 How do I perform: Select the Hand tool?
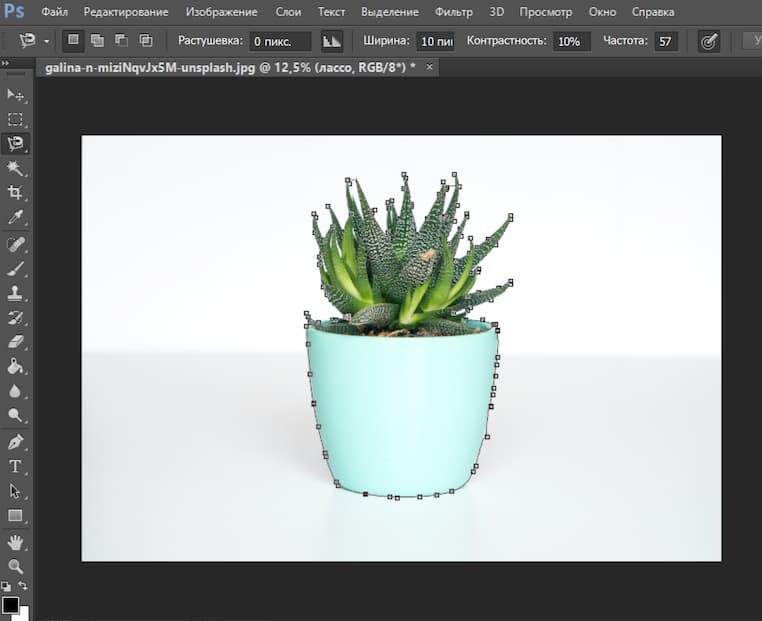coord(15,542)
